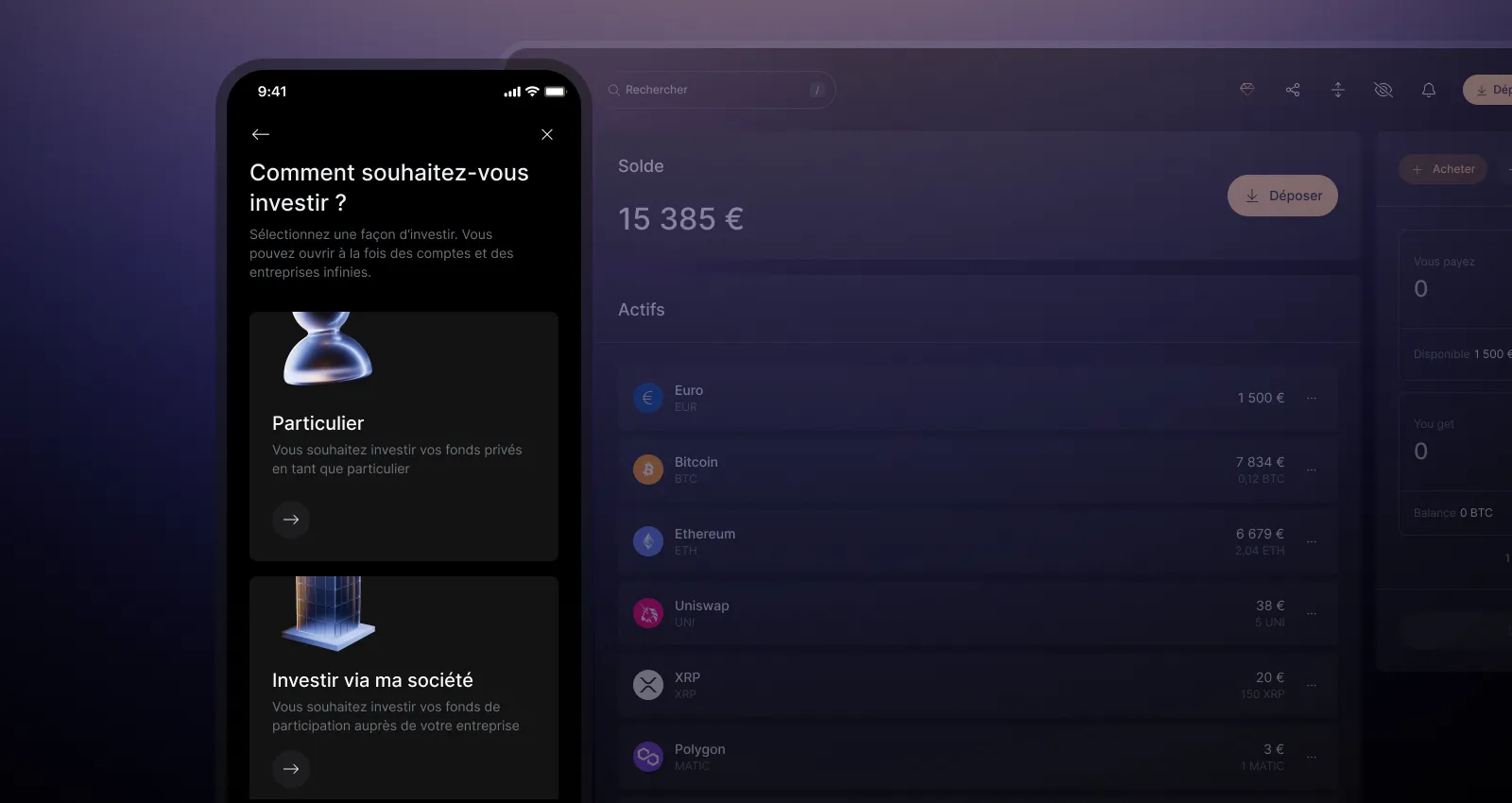Viewport: 1512px width, 803px height.
Task: Select the Particulier arrow button
Action: [291, 520]
